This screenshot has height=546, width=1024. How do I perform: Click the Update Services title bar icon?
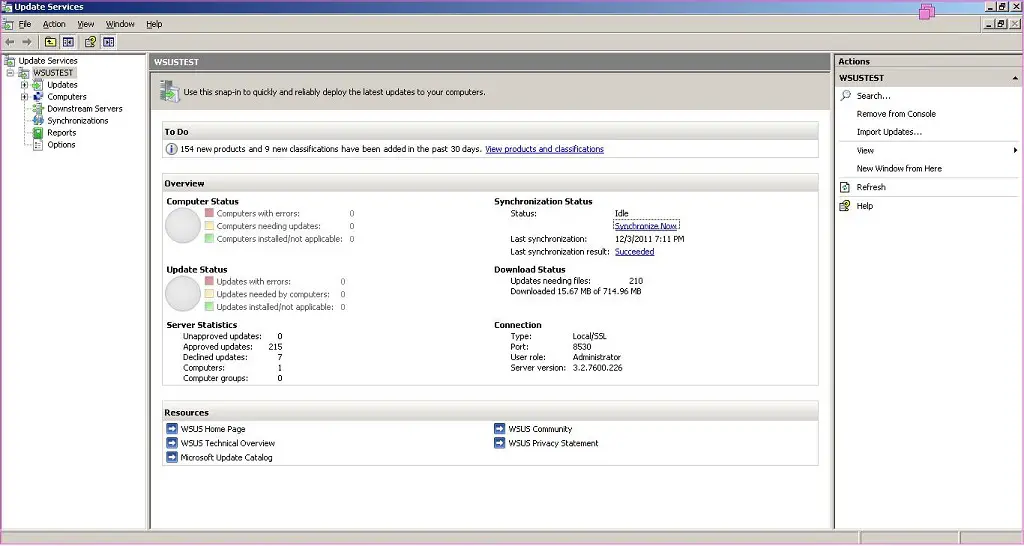tap(7, 7)
